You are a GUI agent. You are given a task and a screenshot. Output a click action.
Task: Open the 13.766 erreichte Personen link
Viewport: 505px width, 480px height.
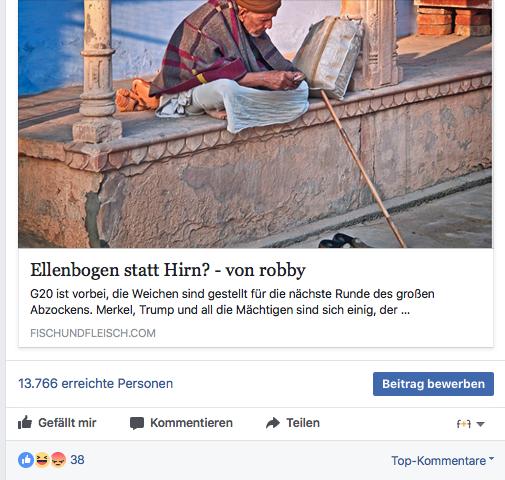click(x=96, y=383)
